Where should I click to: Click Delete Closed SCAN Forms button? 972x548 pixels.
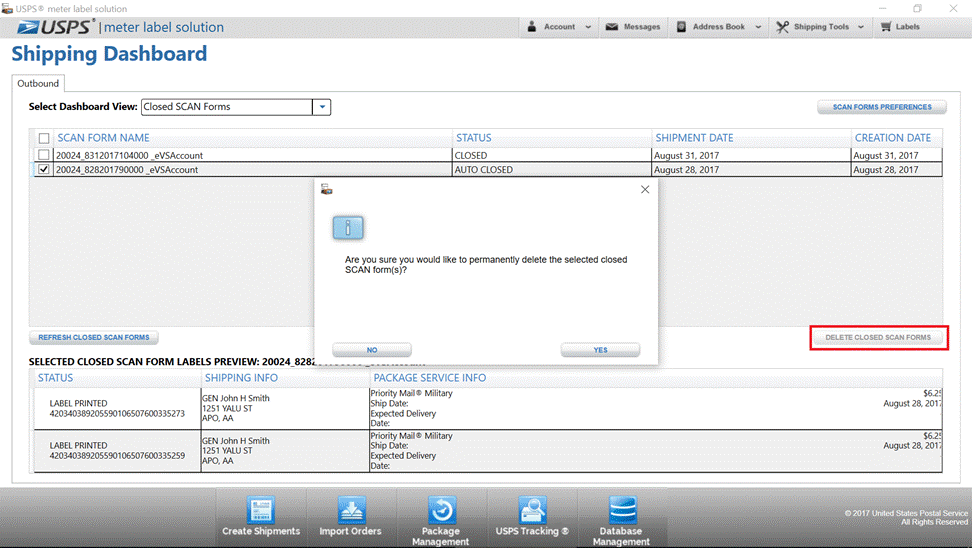(878, 337)
